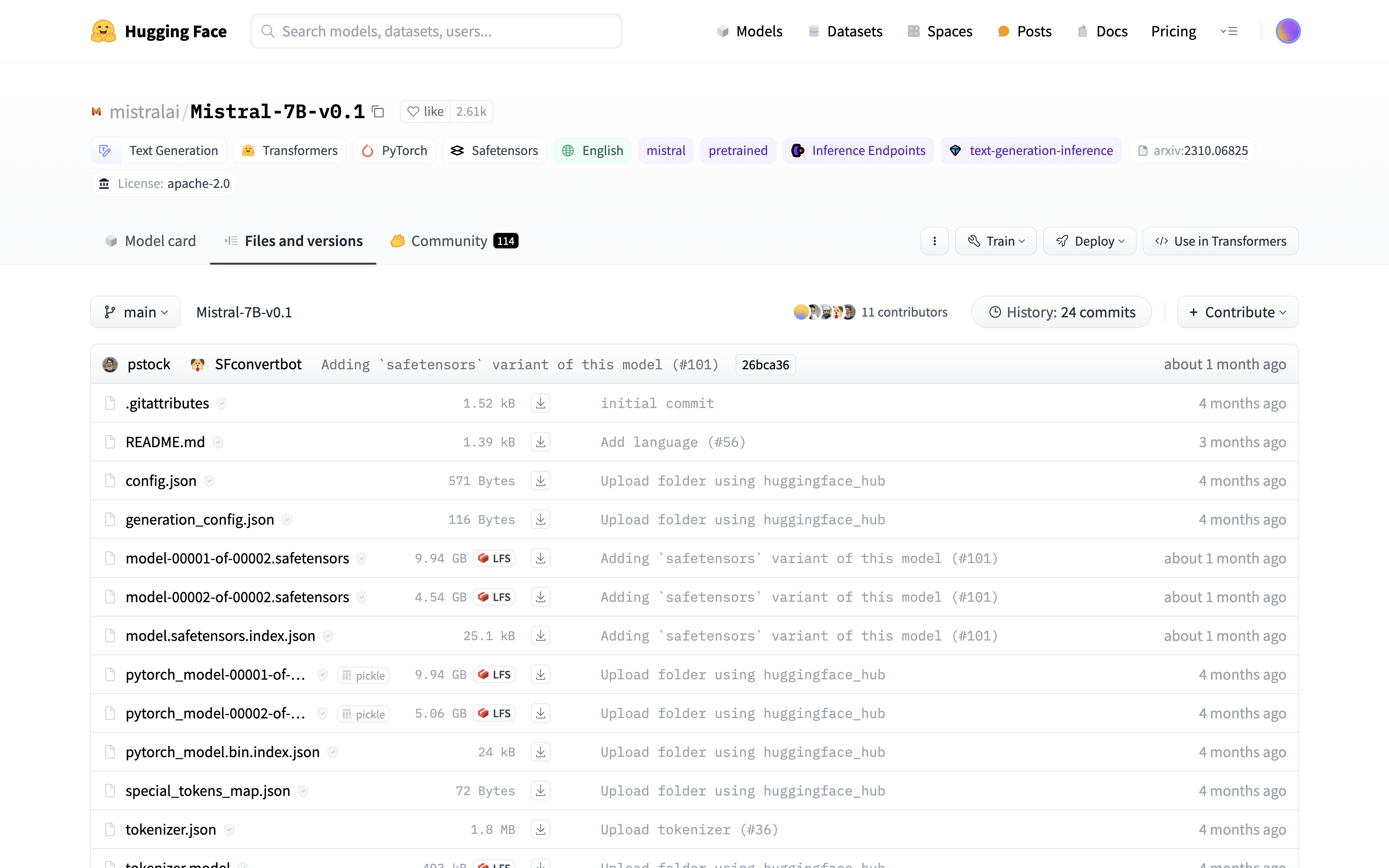Click the mistralai organization link
Screen dimensions: 1389x868
pyautogui.click(x=144, y=111)
